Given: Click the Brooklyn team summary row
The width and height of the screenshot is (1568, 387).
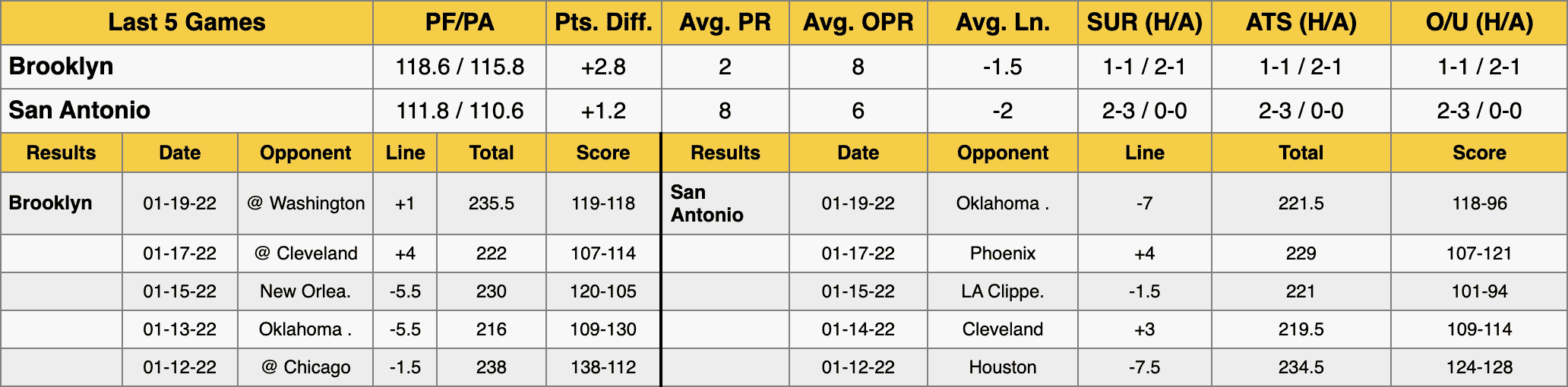Looking at the screenshot, I should 784,67.
